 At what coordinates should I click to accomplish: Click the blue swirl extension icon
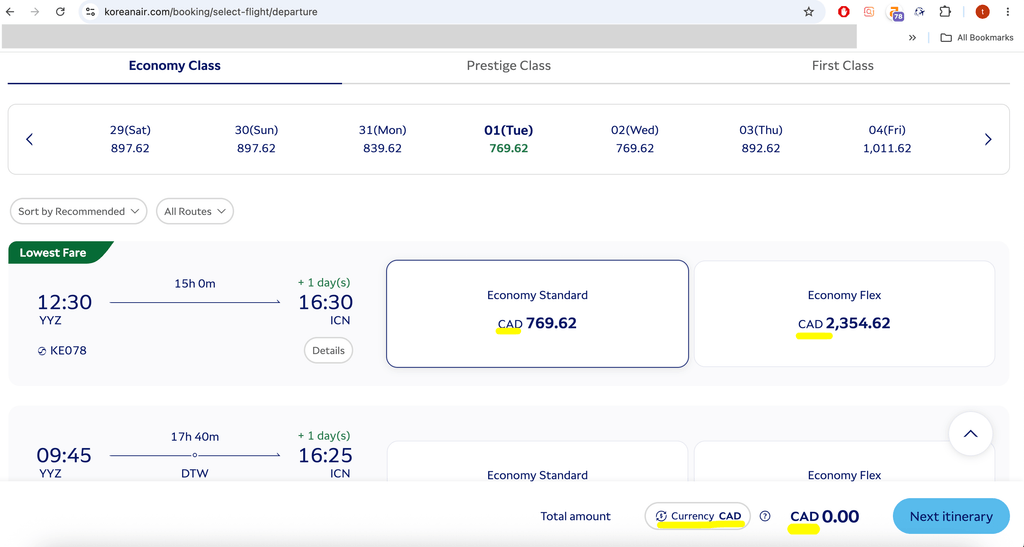pyautogui.click(x=920, y=12)
